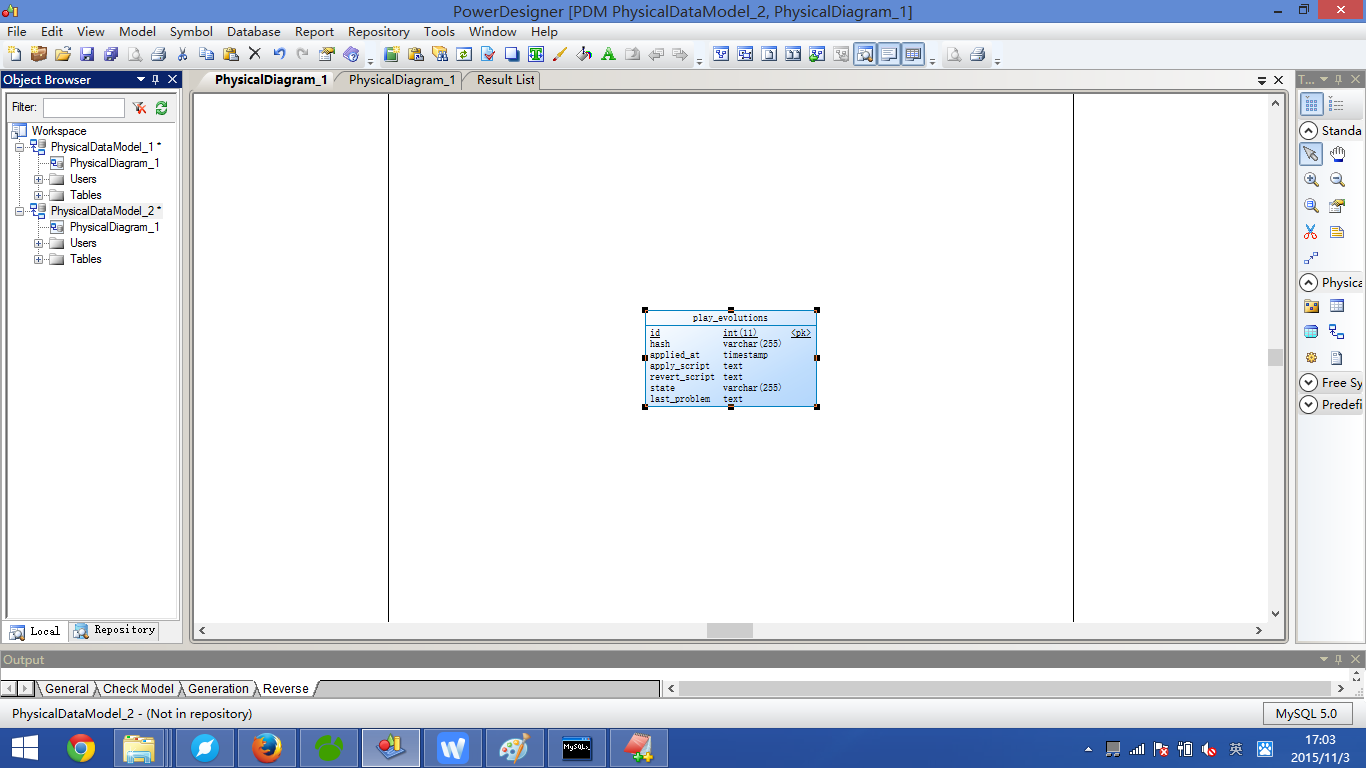Click the MySQL 5.0 status bar button

[x=1308, y=714]
